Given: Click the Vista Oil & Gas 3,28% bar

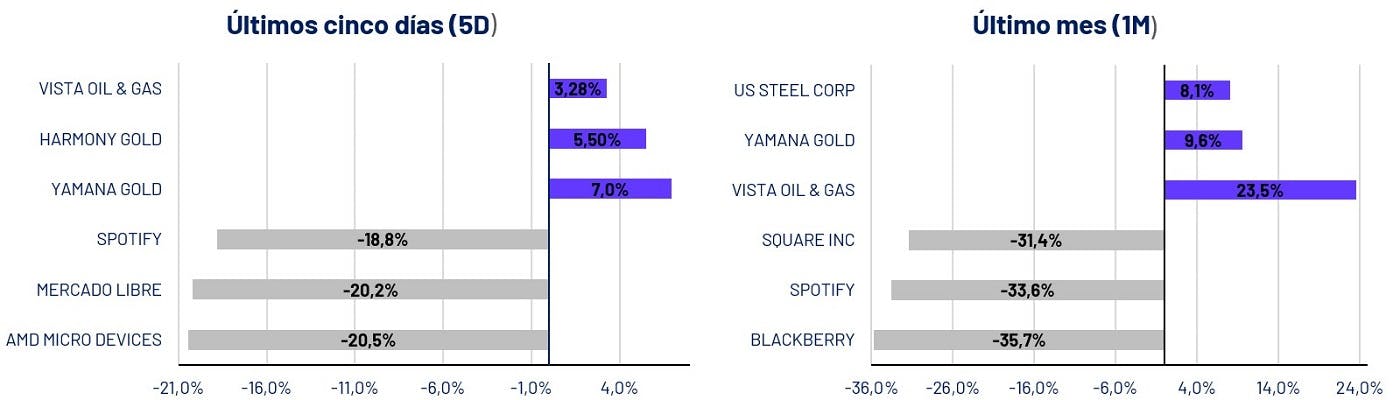Looking at the screenshot, I should coord(578,89).
